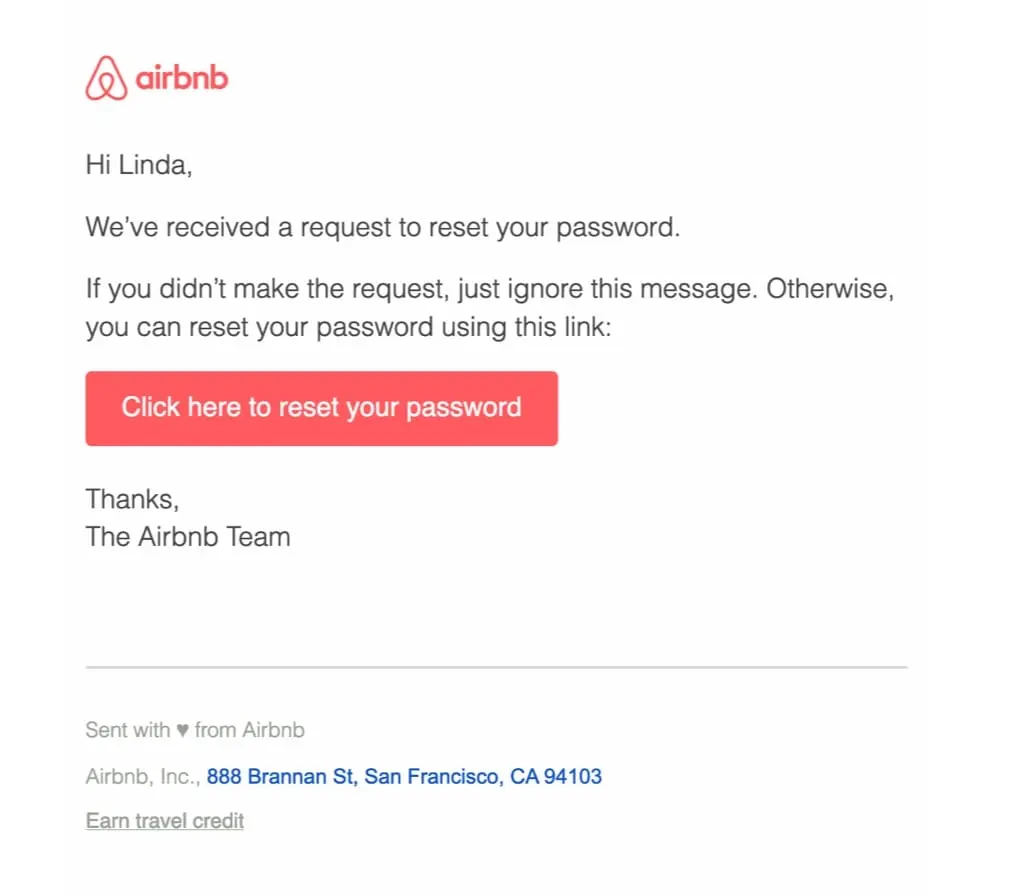
Task: Open the 888 Brannan St address link
Action: coord(404,776)
